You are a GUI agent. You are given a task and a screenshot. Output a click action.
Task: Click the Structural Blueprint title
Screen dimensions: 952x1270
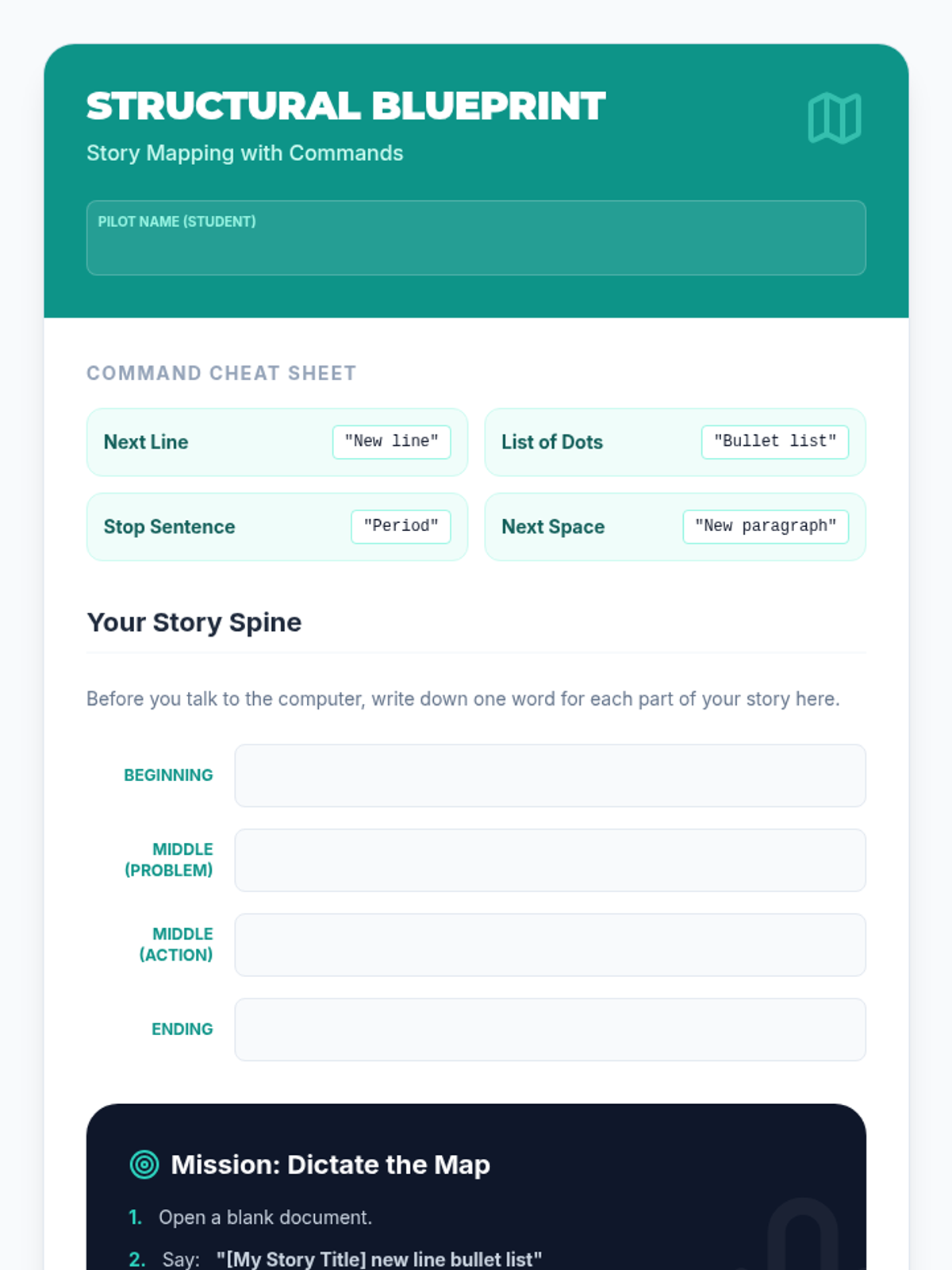(x=346, y=106)
